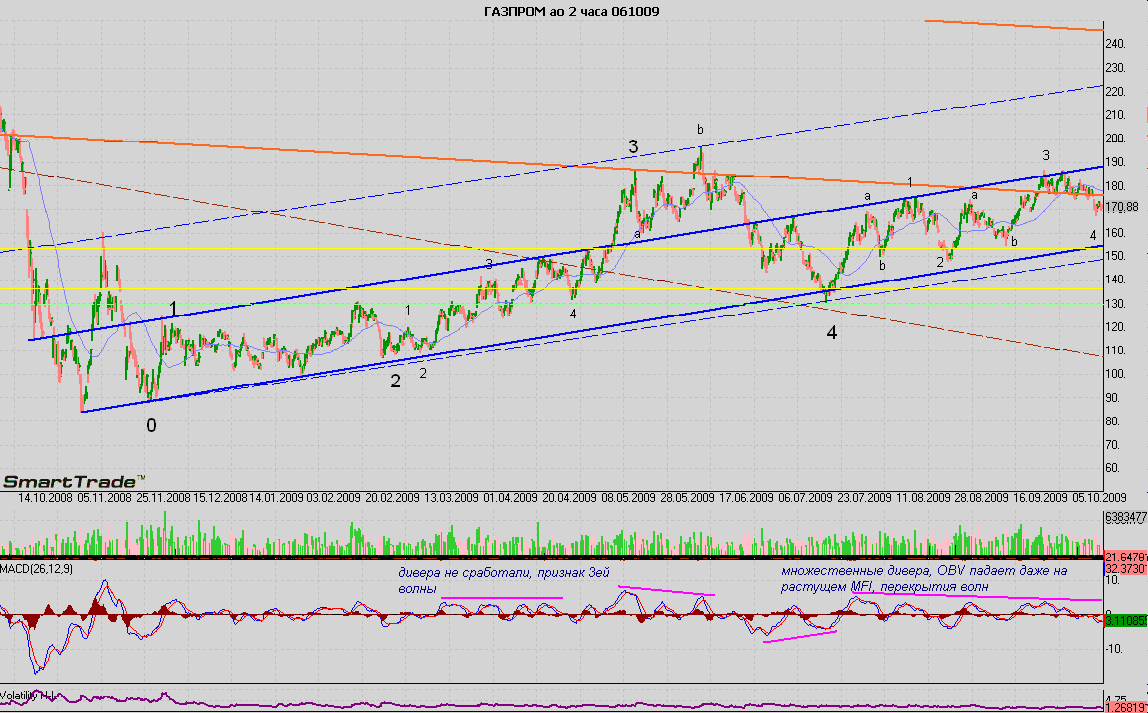Click the note starting 'множественные дивера, OBV падает'

click(x=924, y=578)
